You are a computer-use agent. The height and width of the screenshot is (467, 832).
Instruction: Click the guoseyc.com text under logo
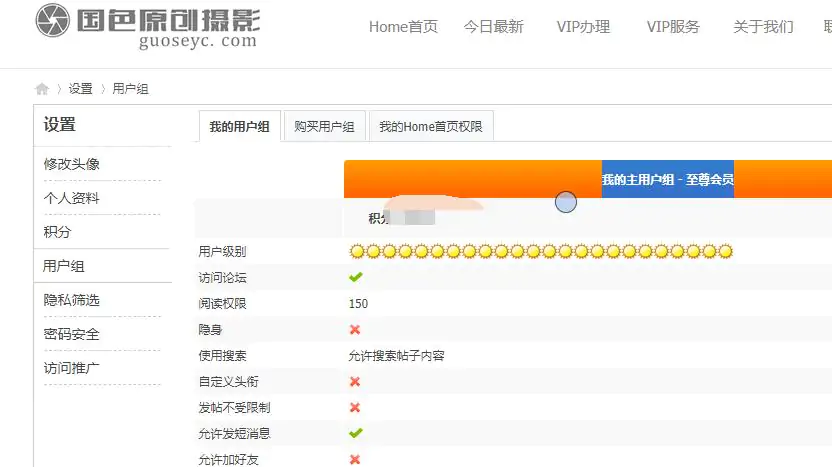pyautogui.click(x=198, y=40)
